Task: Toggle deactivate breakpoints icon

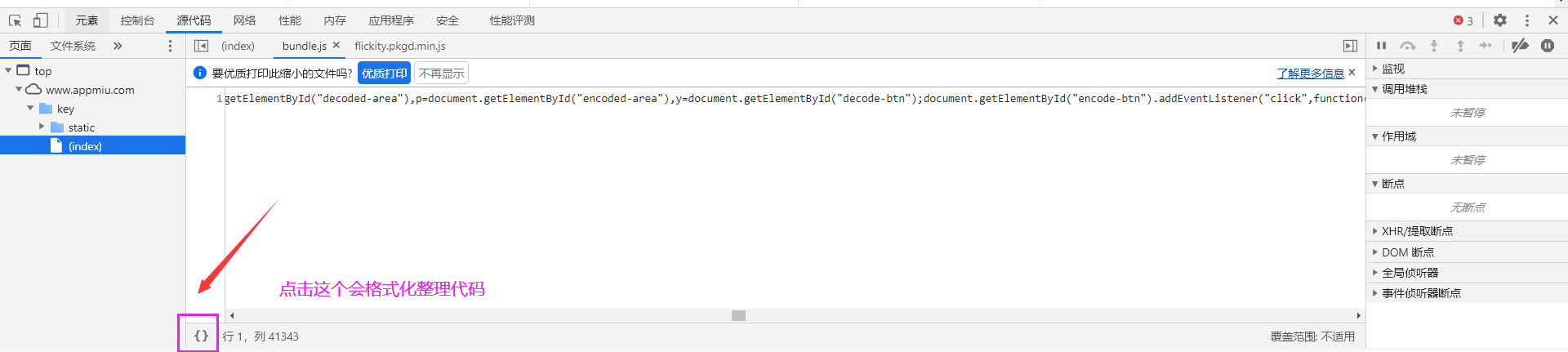Action: click(x=1520, y=46)
